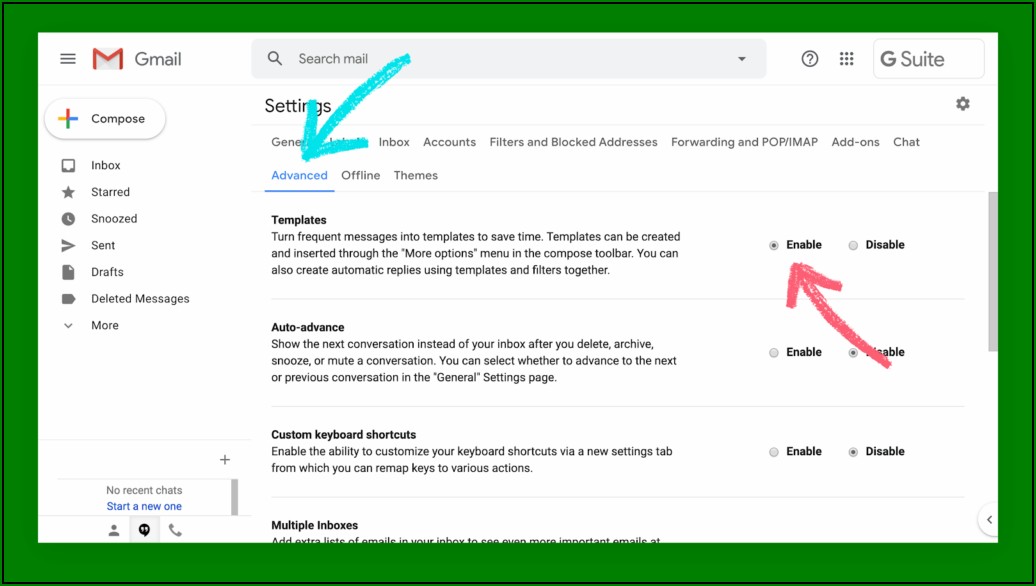Switch to the Inbox settings tab
The width and height of the screenshot is (1036, 586).
(394, 142)
